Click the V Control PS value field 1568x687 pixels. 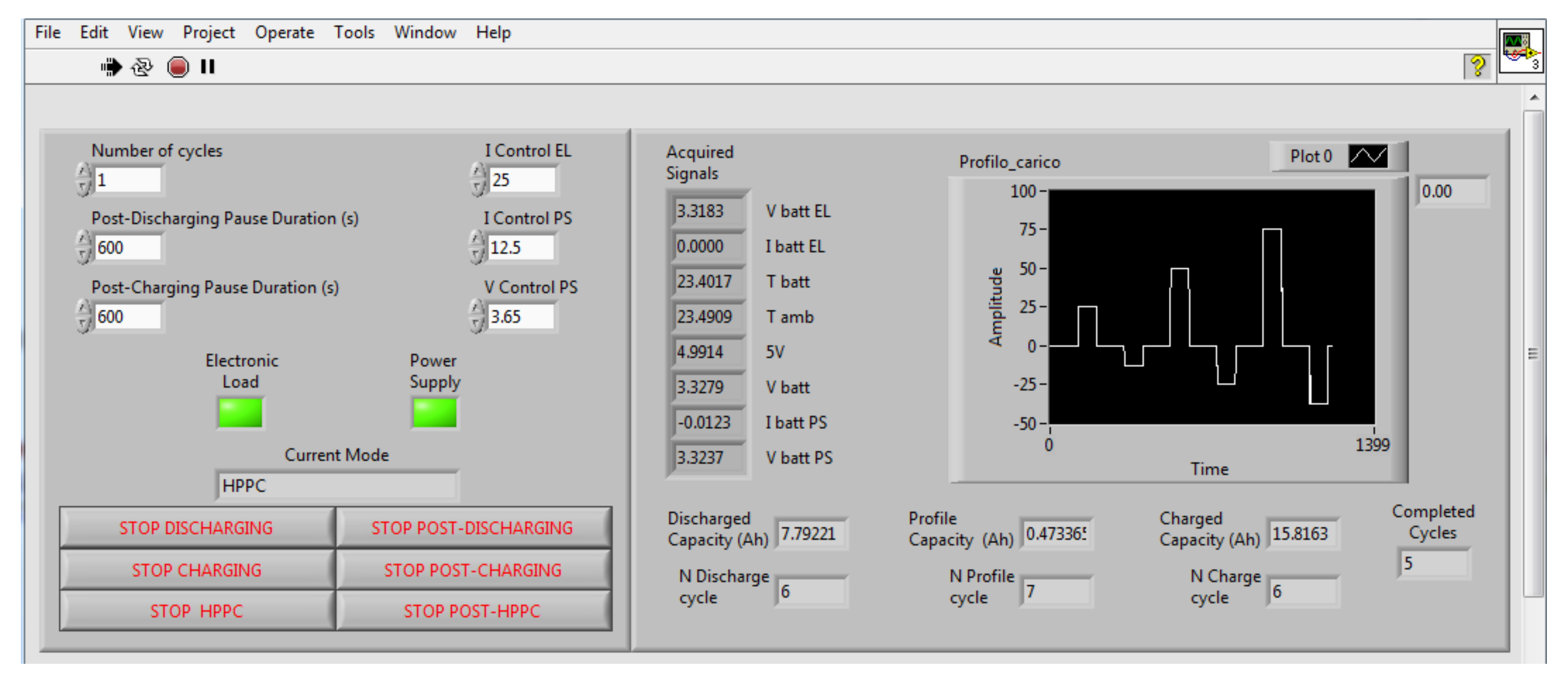point(522,316)
